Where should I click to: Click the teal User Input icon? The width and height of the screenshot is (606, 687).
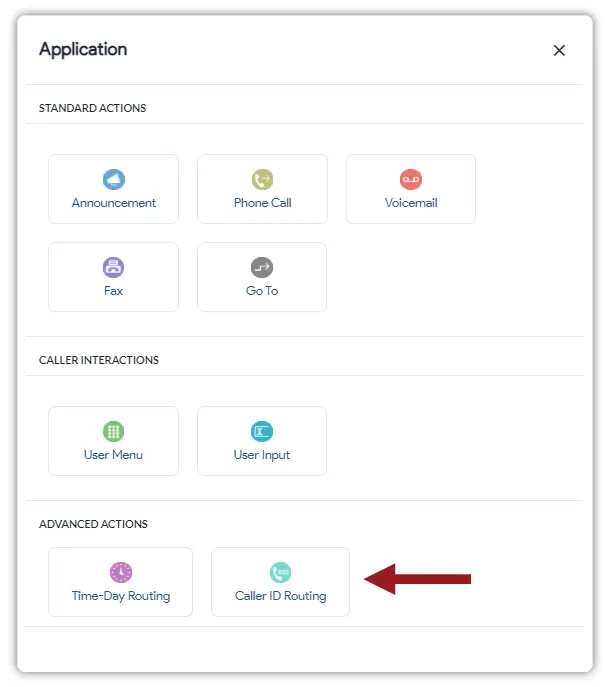pos(262,432)
